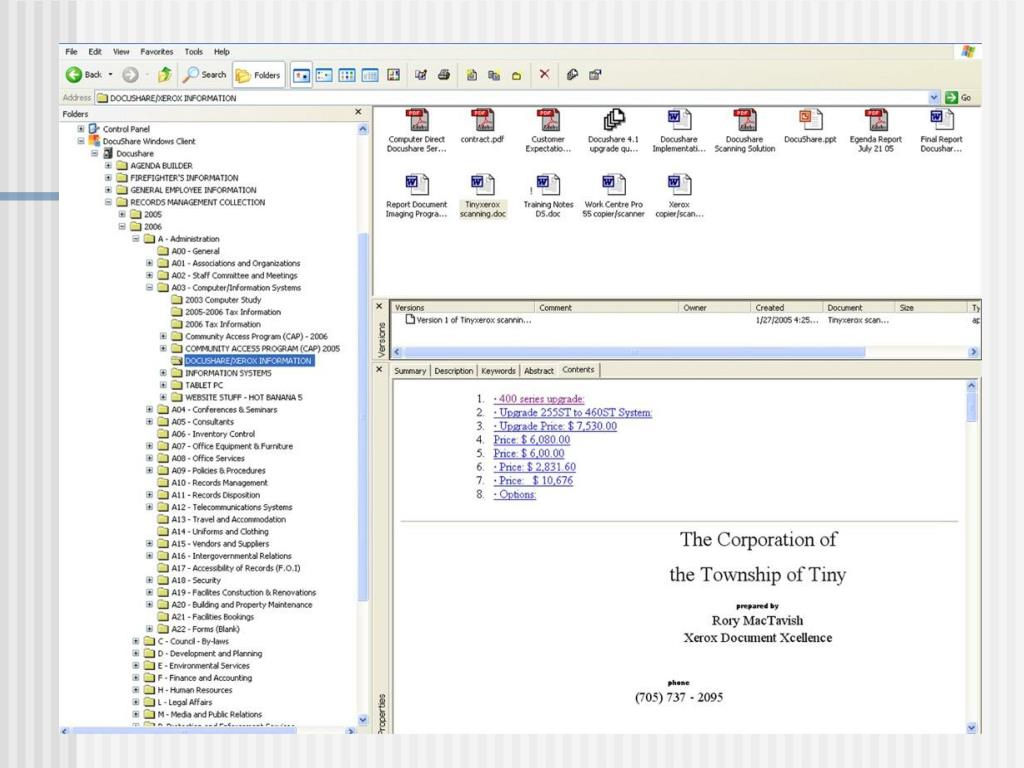Sort versions by Created column header
The image size is (1024, 768).
[786, 308]
